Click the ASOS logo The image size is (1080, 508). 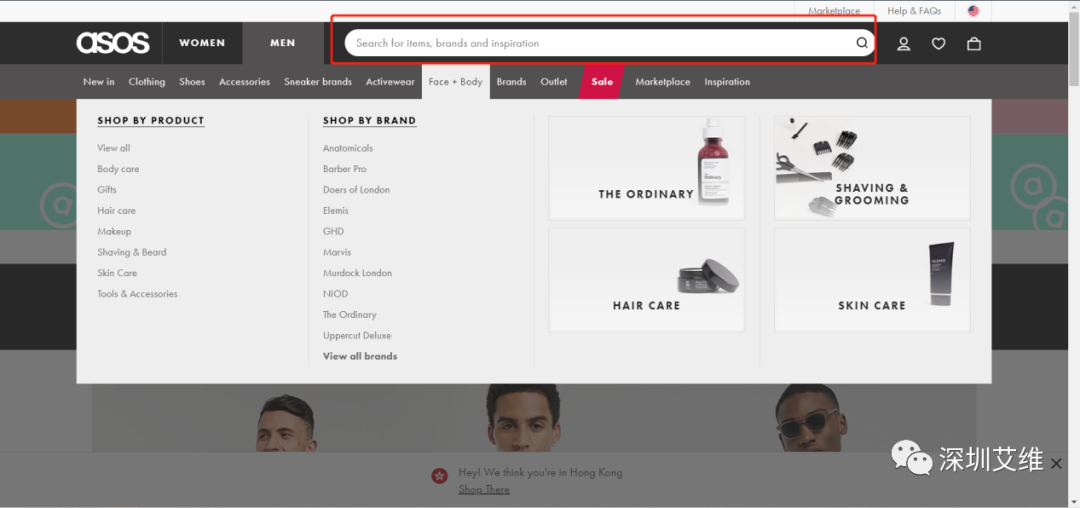(113, 43)
